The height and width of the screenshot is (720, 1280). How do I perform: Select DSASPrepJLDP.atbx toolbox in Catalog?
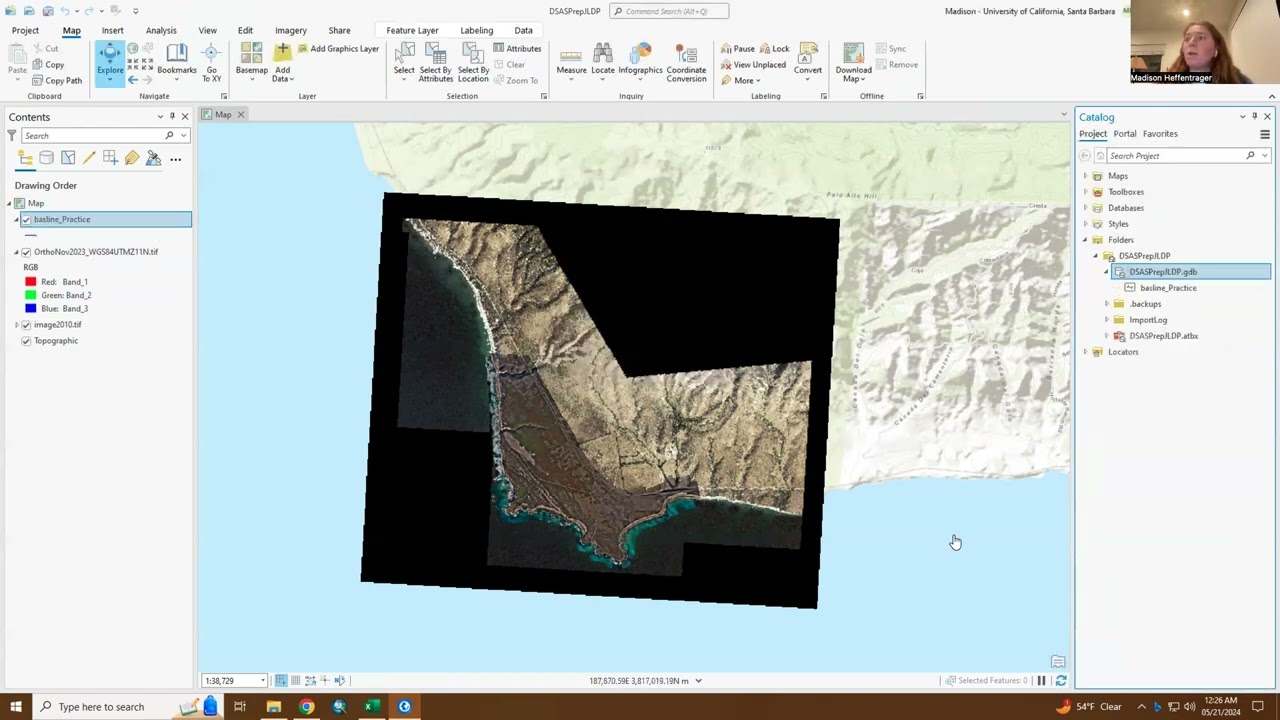pos(1163,336)
